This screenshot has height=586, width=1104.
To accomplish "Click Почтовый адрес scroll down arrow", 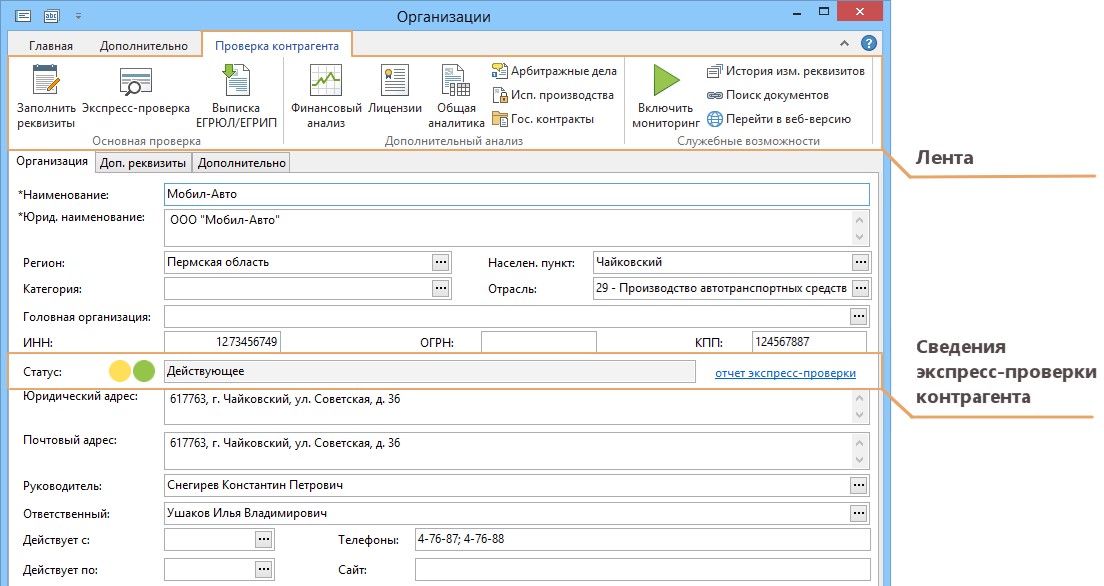I will coord(860,460).
